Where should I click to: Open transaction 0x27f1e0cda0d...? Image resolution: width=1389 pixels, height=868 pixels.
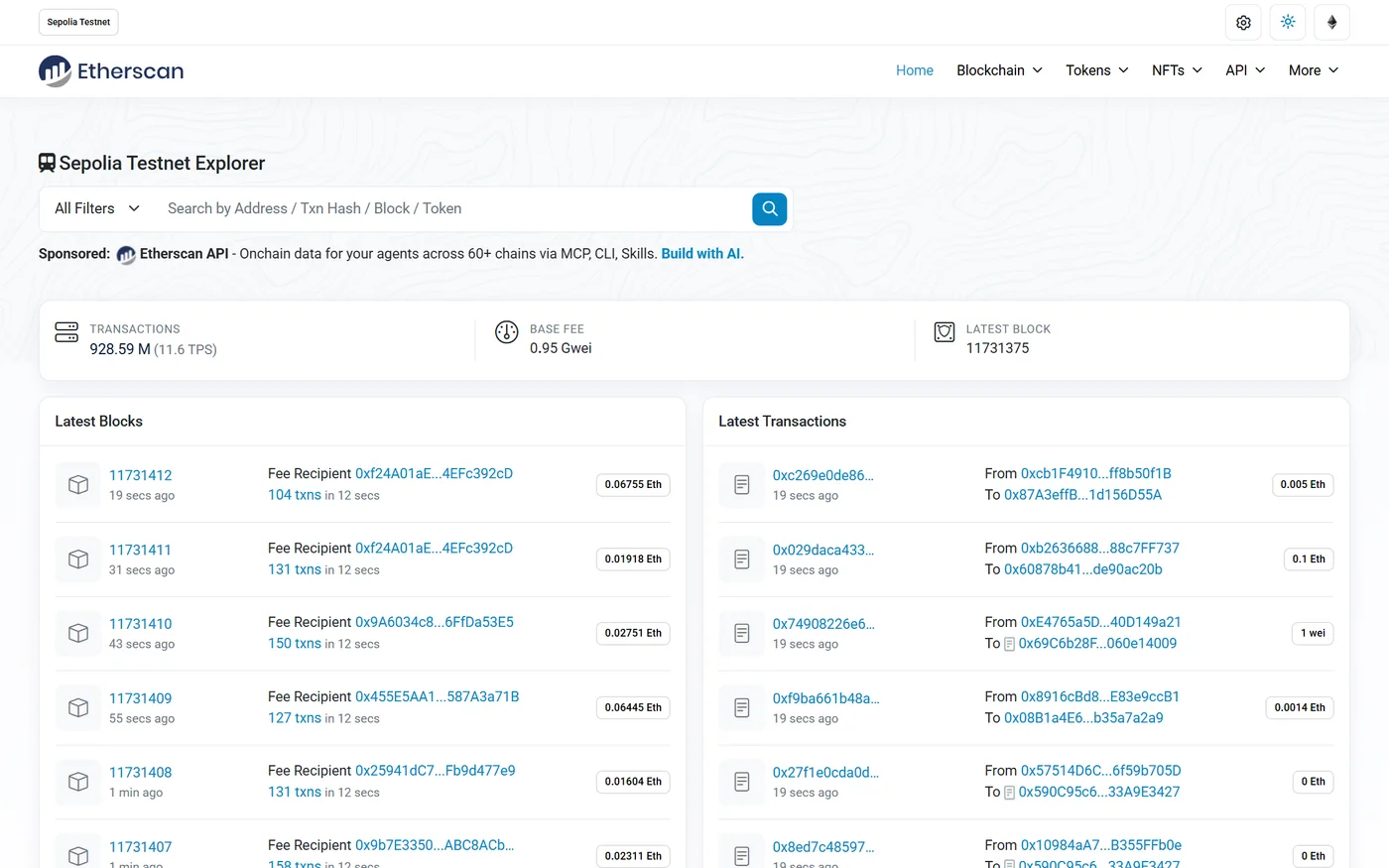[826, 772]
